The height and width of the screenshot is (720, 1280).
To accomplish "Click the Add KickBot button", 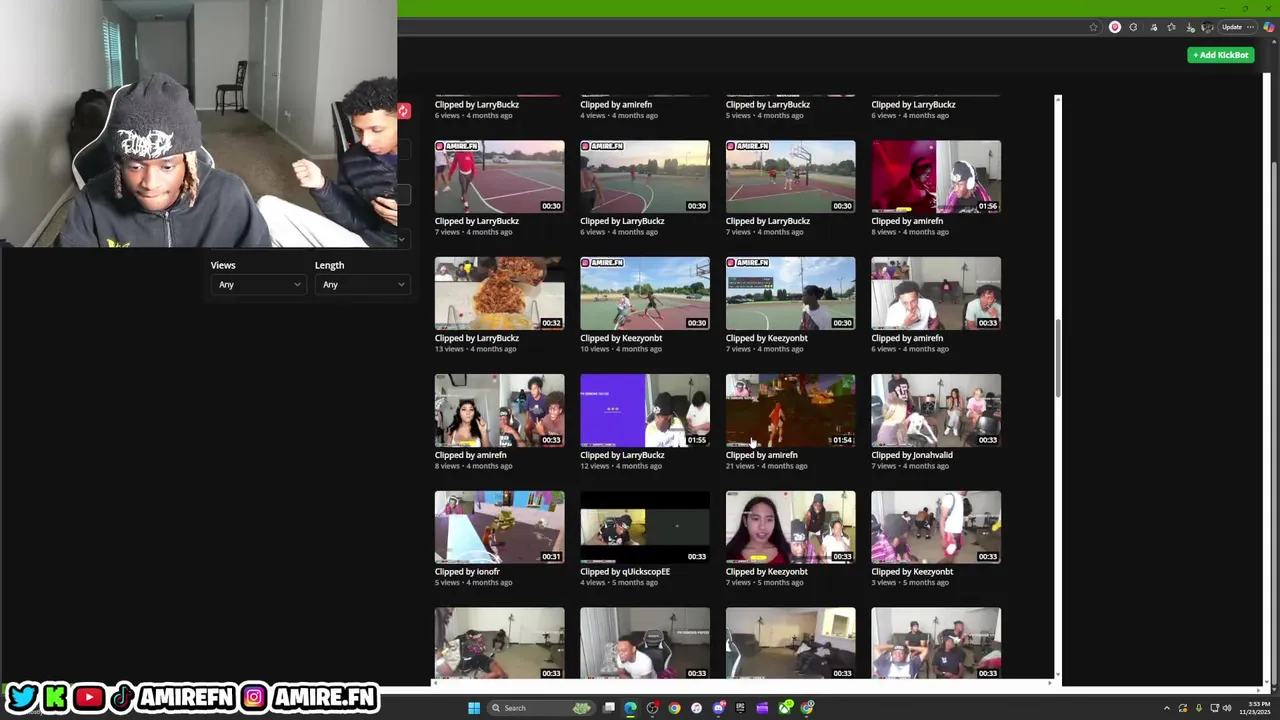I will [x=1220, y=55].
